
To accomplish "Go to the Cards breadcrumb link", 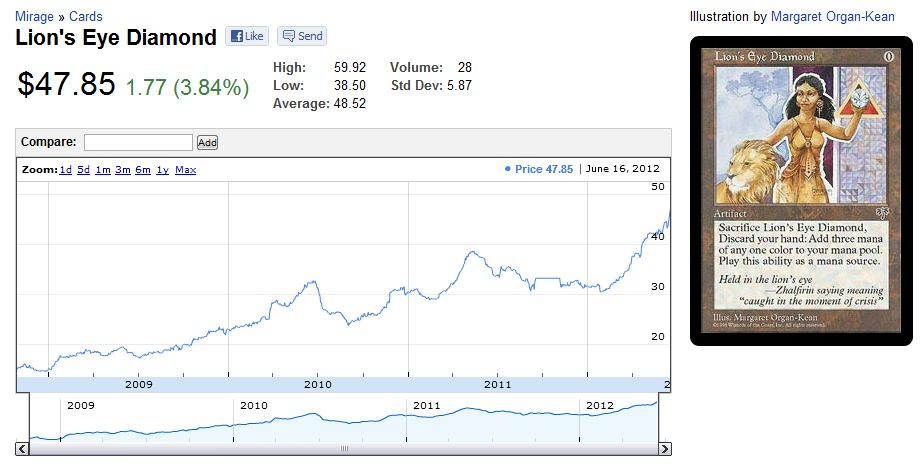I will 85,17.
